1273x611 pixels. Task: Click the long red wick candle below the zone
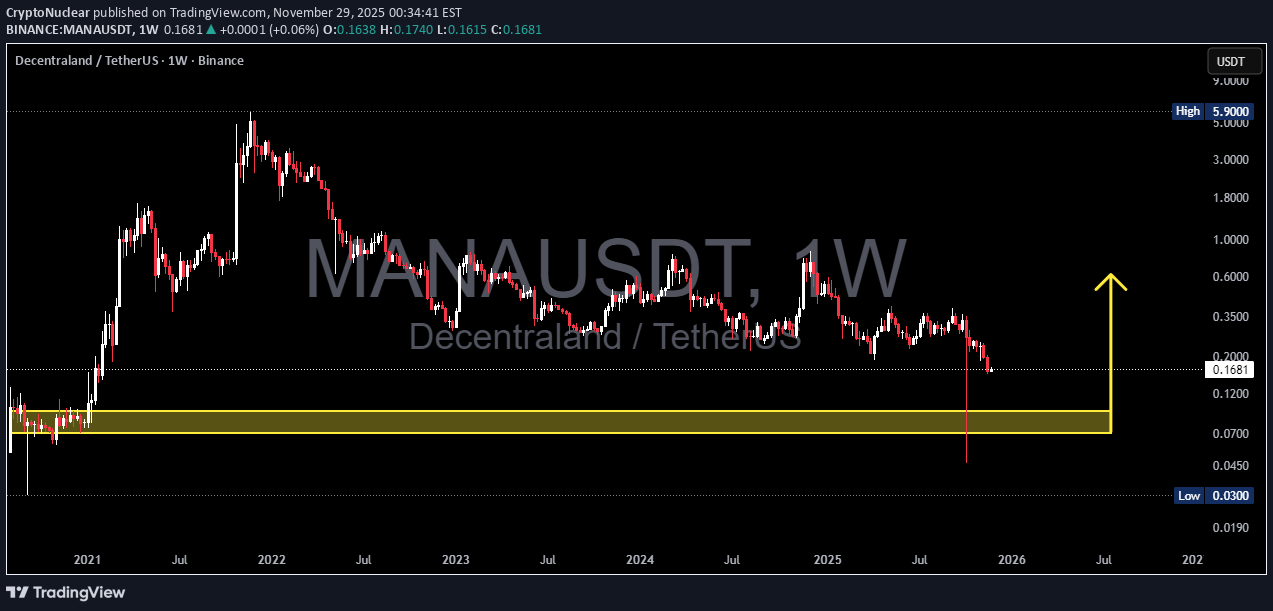pos(967,445)
